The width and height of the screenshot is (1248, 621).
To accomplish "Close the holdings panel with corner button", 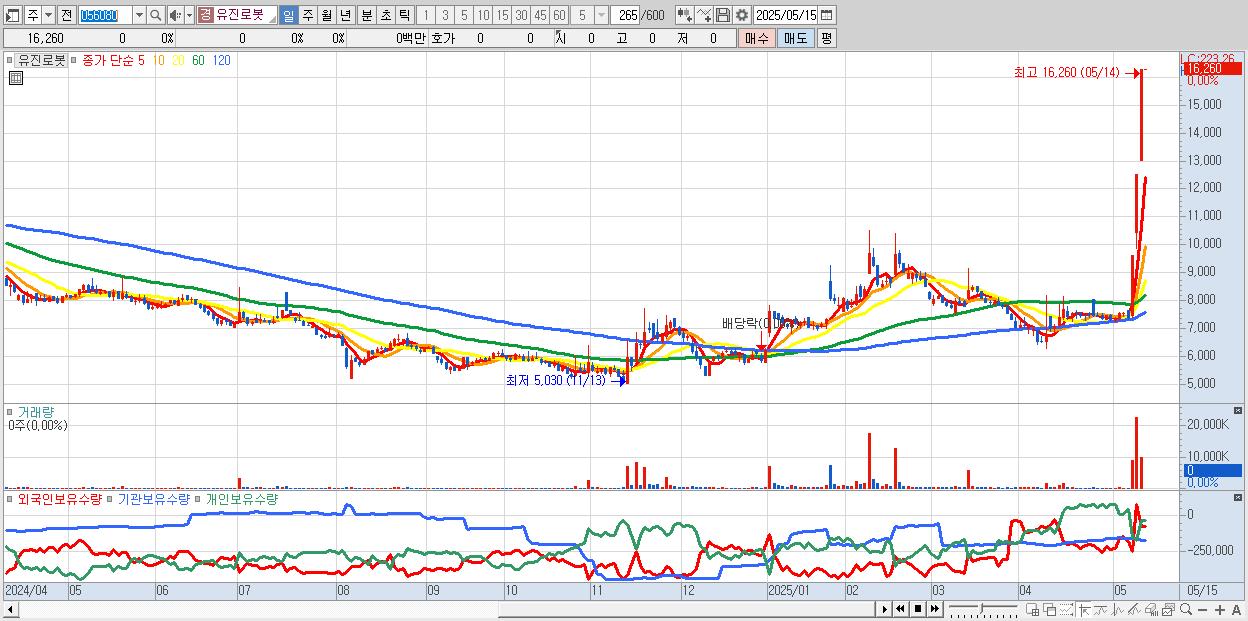I will [1238, 497].
